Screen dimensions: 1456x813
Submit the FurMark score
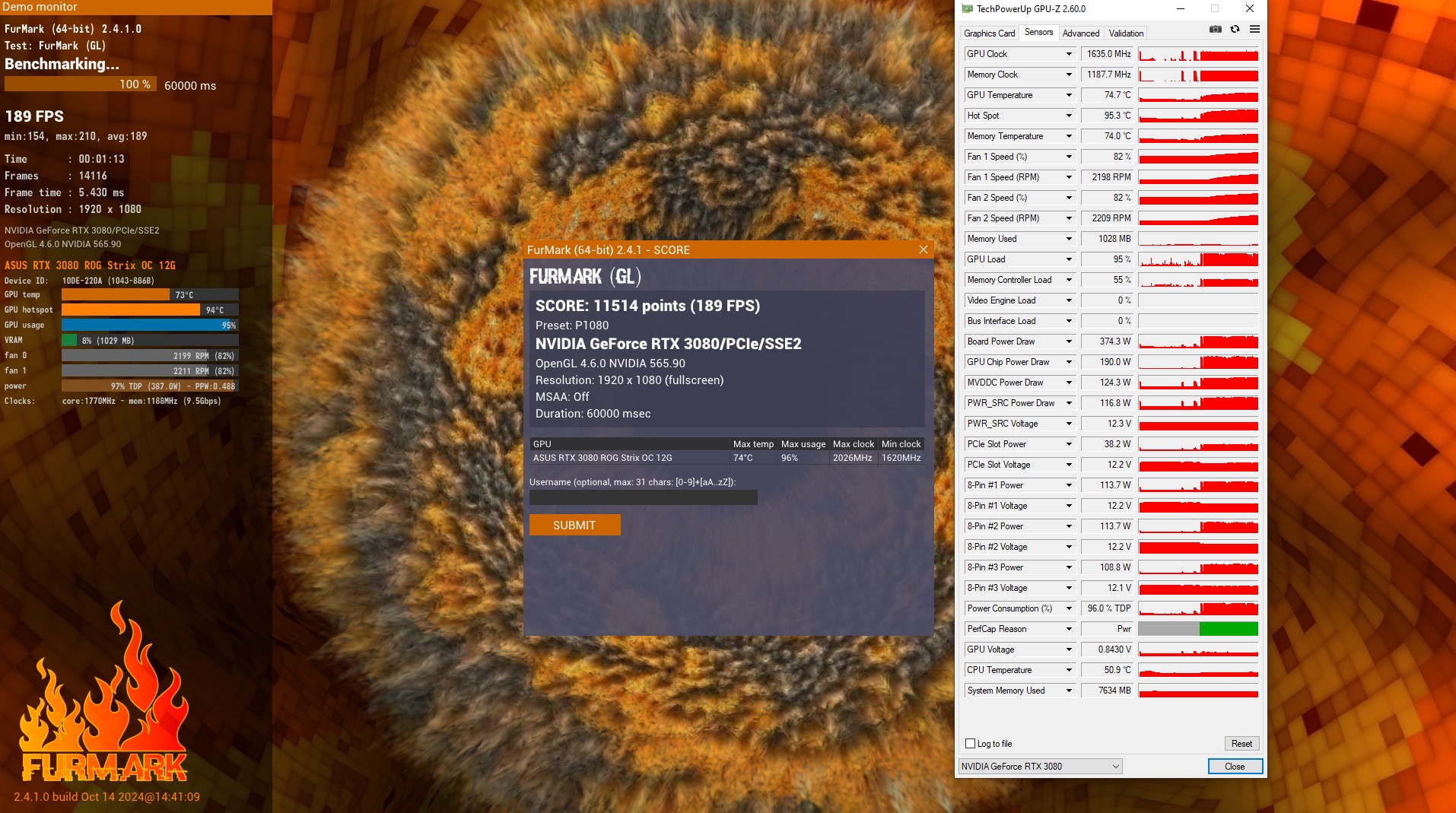(574, 525)
